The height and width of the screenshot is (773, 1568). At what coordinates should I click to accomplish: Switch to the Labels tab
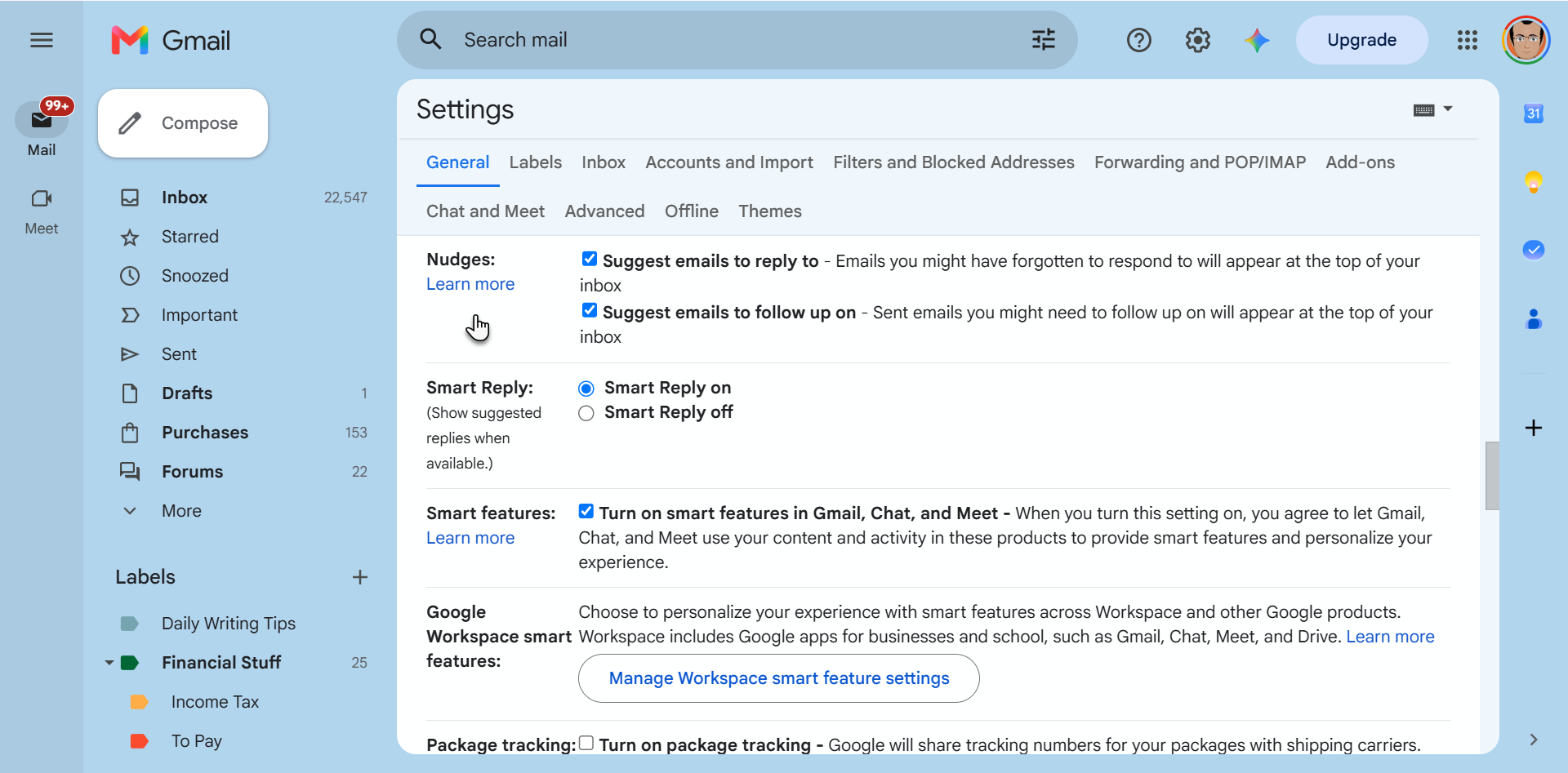(535, 162)
